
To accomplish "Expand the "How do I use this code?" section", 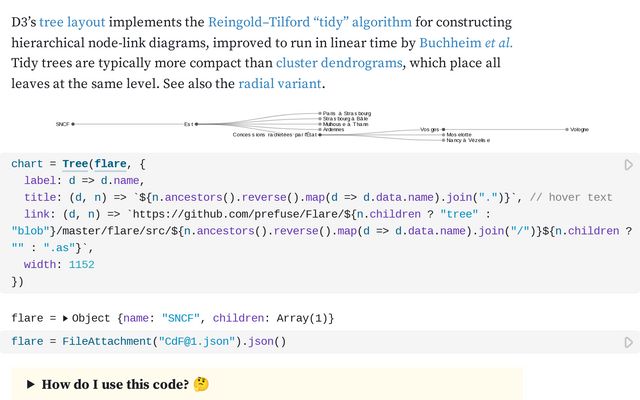I will 31,384.
